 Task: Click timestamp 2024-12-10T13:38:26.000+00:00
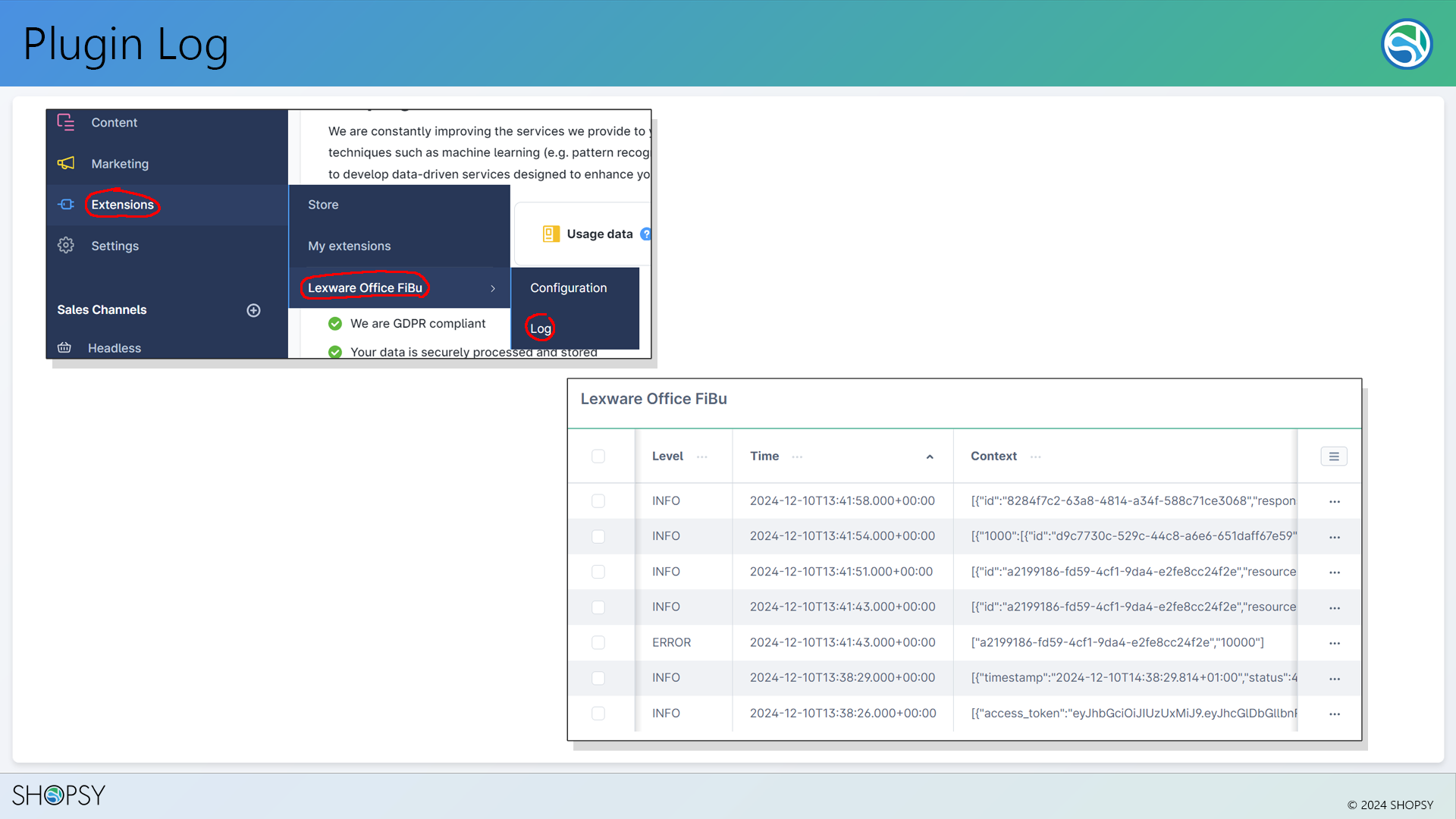(843, 713)
